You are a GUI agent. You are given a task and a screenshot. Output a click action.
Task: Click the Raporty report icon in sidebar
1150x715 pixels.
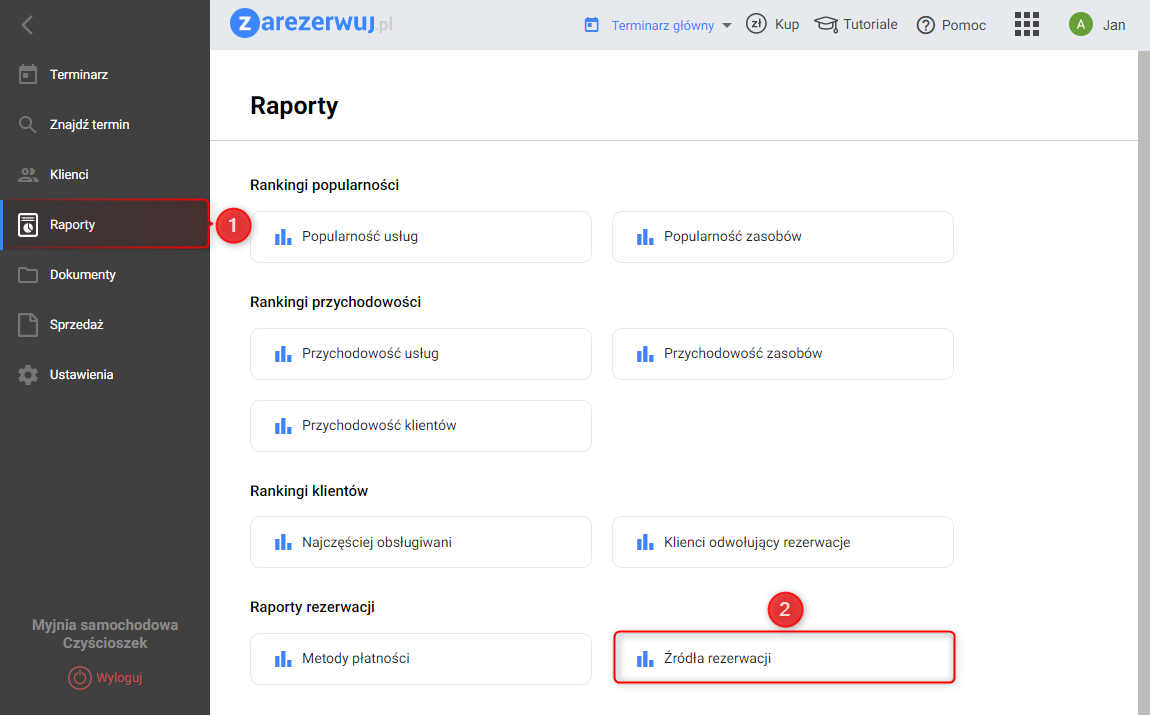[x=28, y=224]
